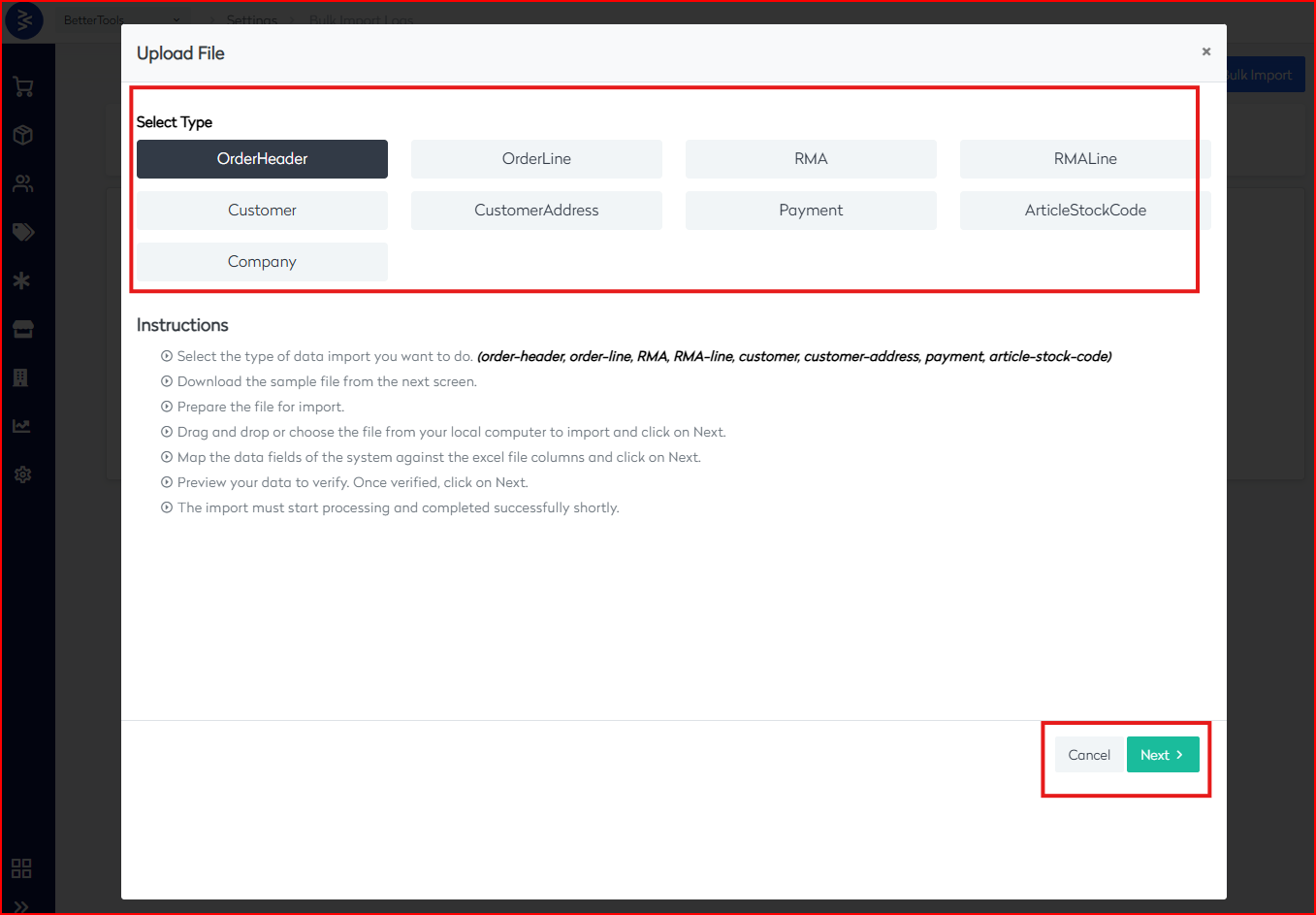
Task: Click the Next button
Action: (x=1162, y=755)
